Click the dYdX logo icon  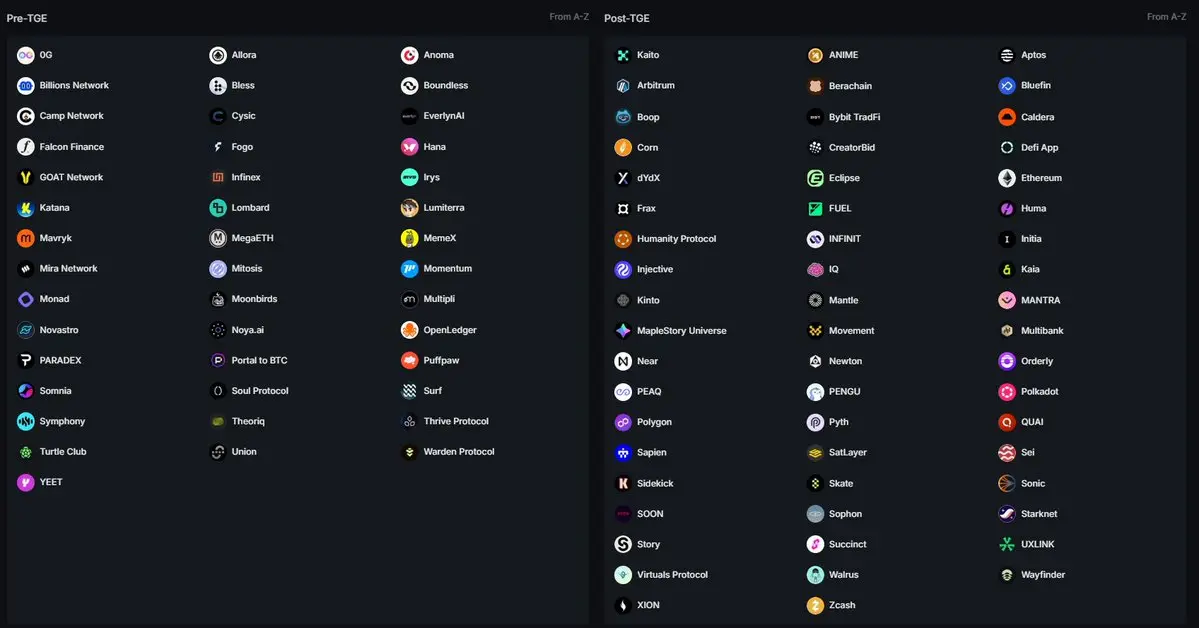[x=623, y=178]
